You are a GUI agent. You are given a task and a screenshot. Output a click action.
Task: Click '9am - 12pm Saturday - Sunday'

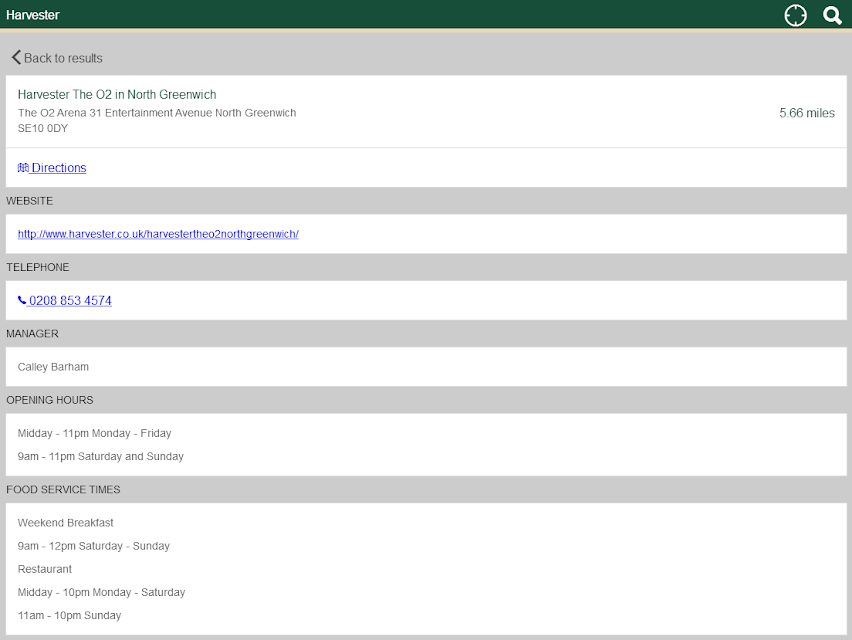pos(93,546)
